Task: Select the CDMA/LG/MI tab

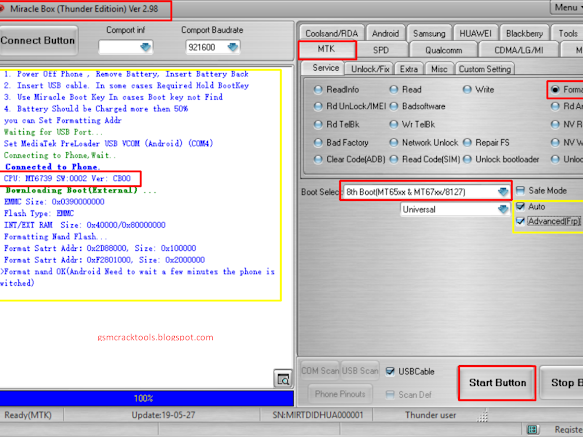Action: click(519, 50)
